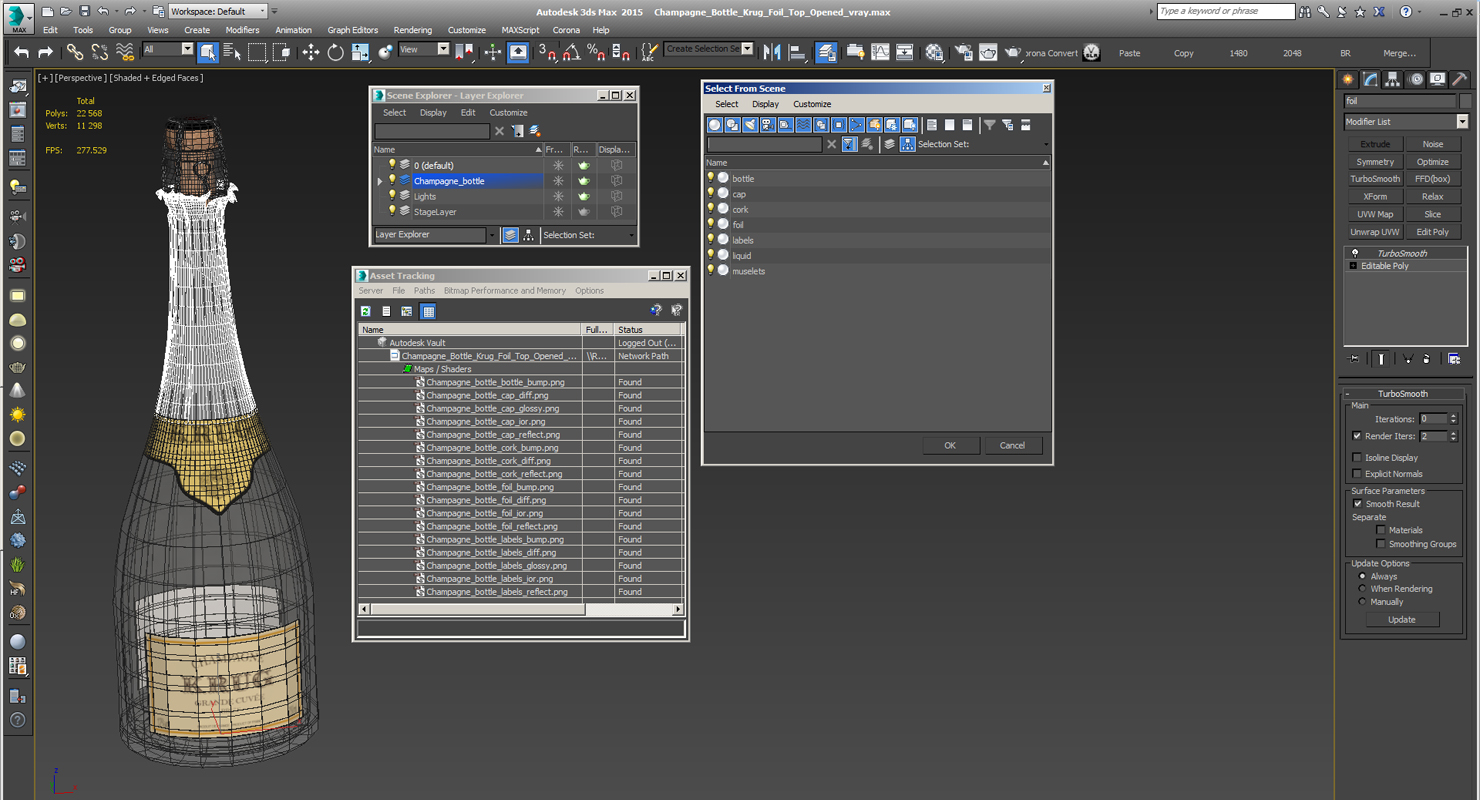Click the object color swatch beside foil
The image size is (1480, 800).
click(x=1465, y=101)
